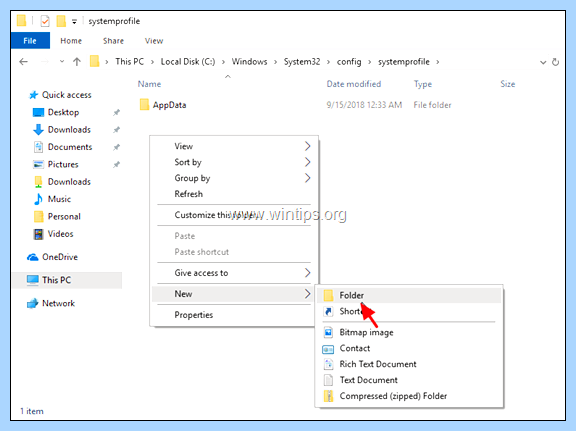Click Local Disk (C:) breadcrumb
576x431 pixels.
tap(188, 62)
